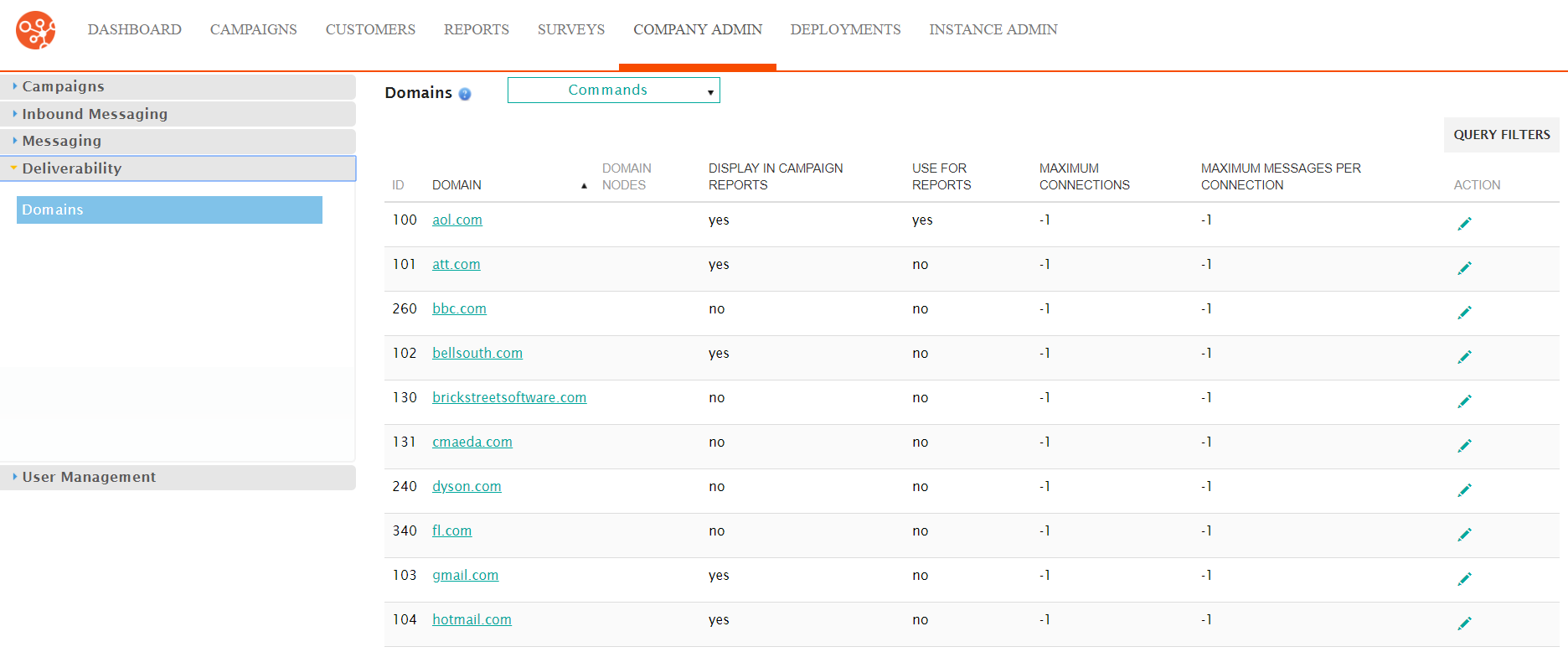Click the Domains page heading
The height and width of the screenshot is (652, 1568).
(x=418, y=93)
